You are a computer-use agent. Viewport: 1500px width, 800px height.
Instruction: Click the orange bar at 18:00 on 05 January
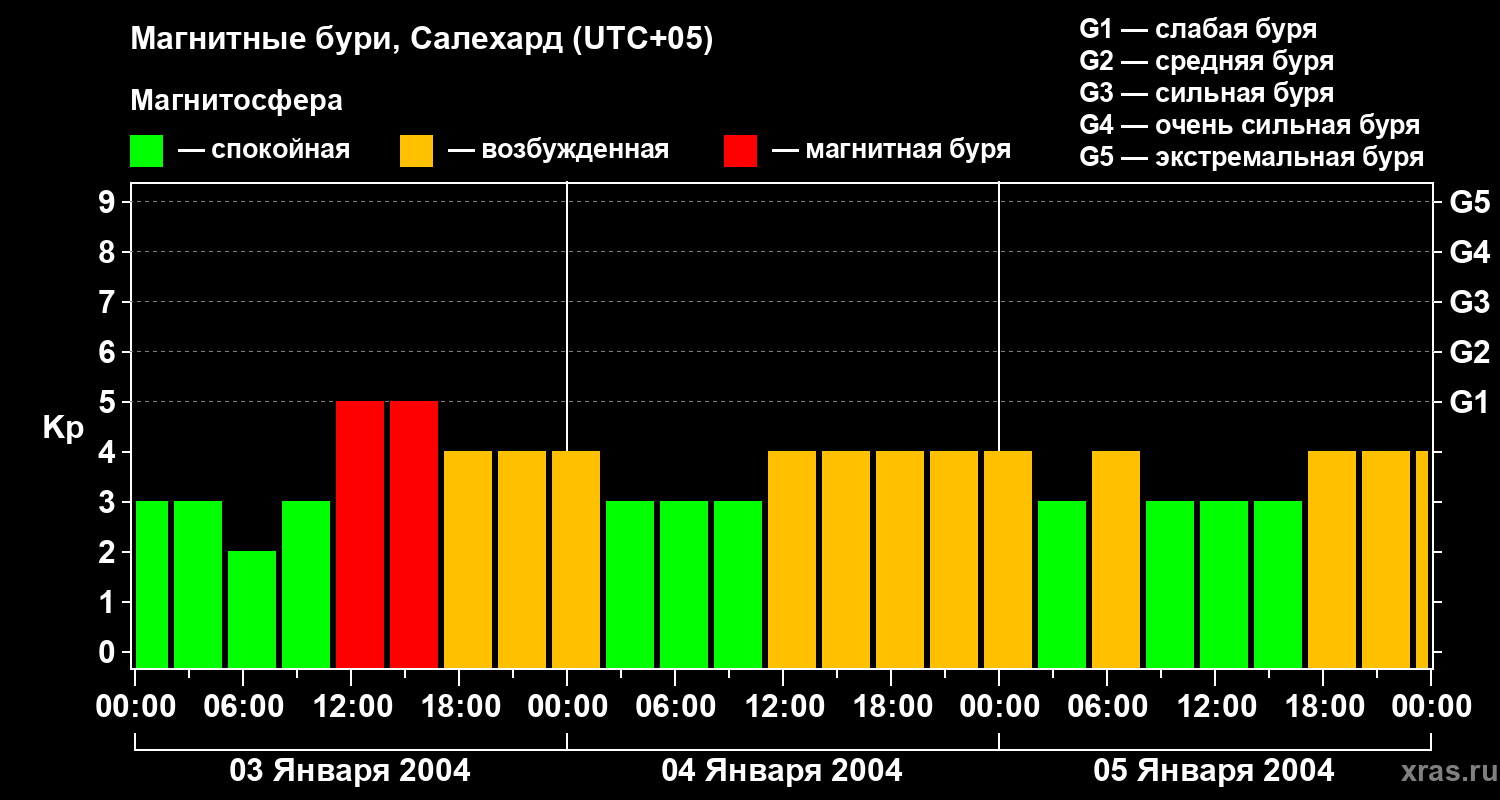point(1332,559)
